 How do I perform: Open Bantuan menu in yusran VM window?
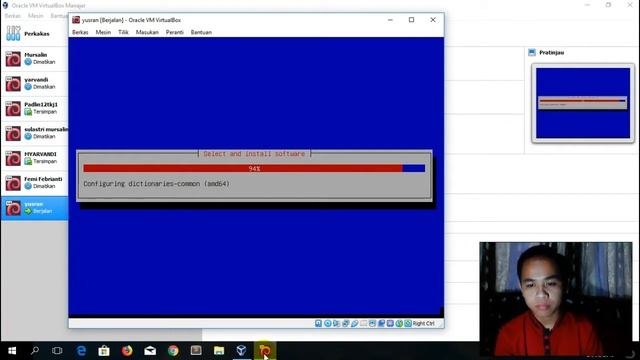[x=201, y=32]
